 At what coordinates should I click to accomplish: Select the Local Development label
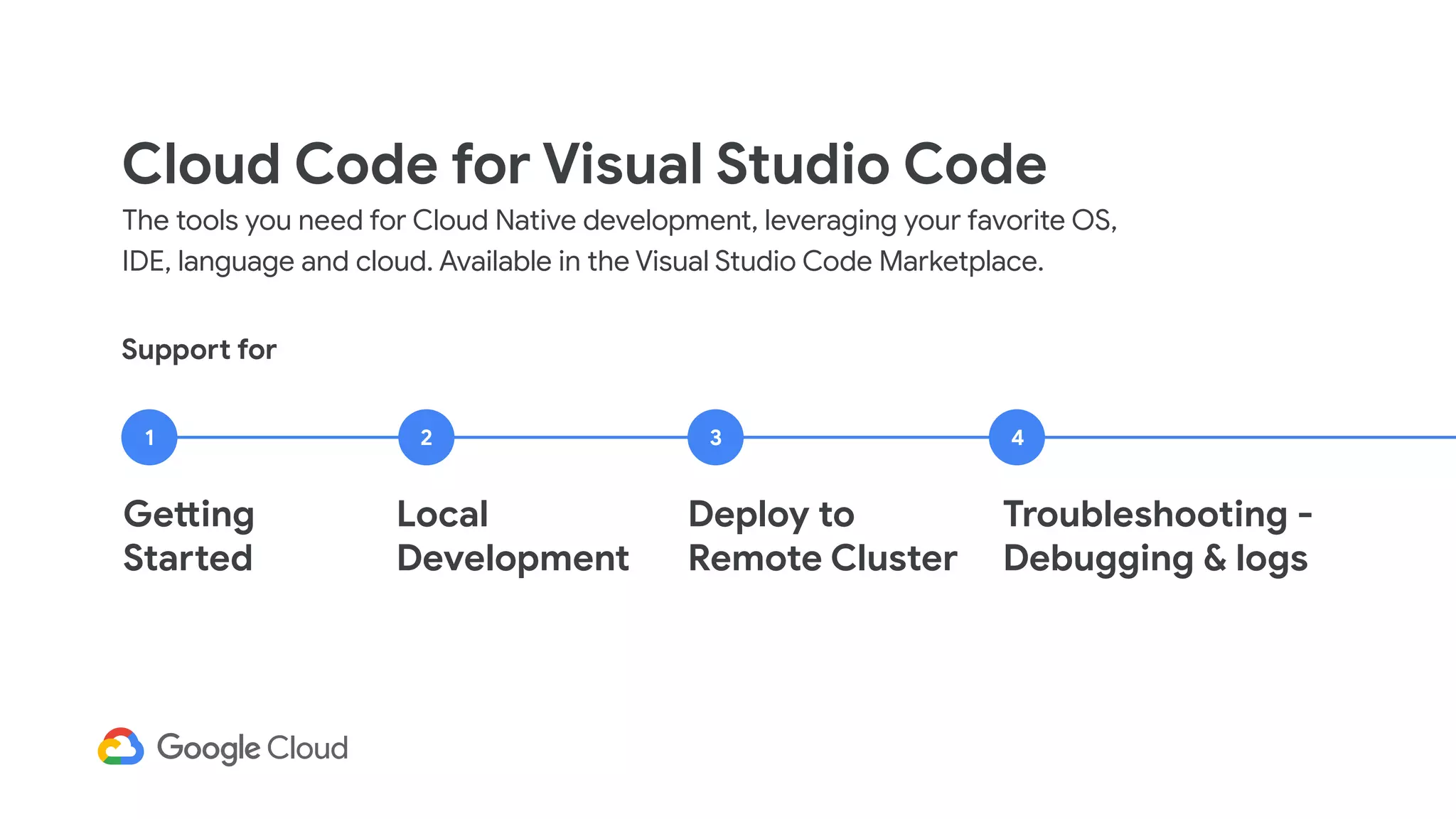(x=512, y=536)
